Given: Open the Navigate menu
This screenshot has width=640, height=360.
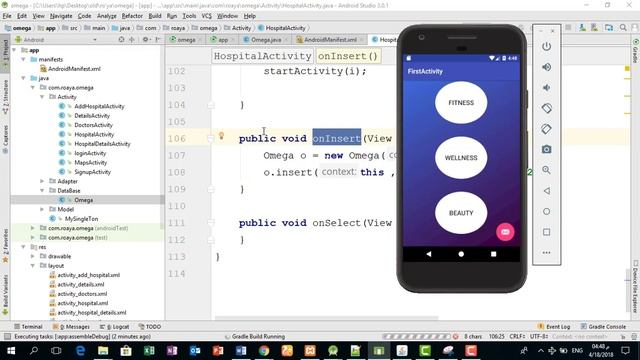Looking at the screenshot, I should pyautogui.click(x=61, y=16).
